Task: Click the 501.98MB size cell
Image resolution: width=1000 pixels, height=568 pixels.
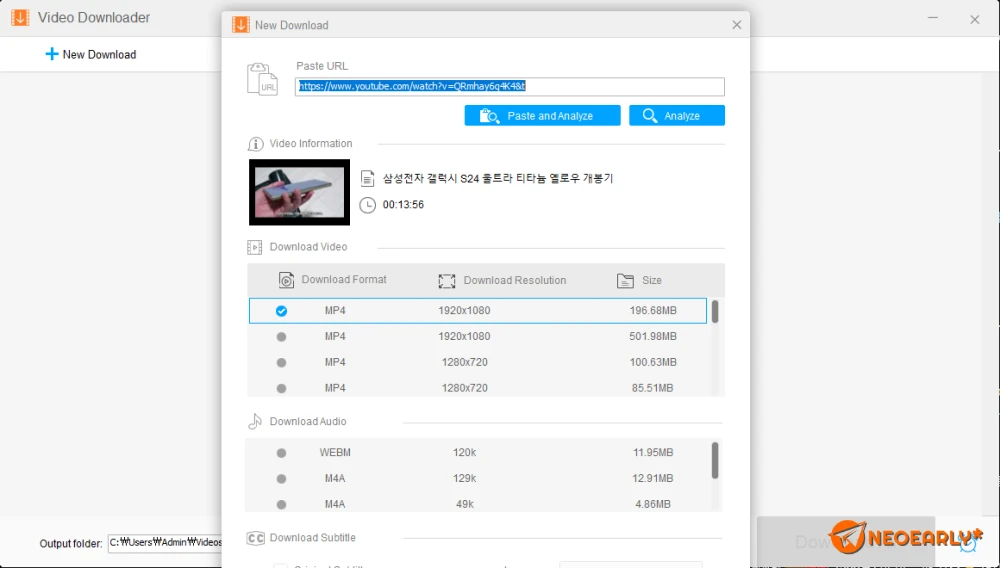Action: (x=653, y=337)
